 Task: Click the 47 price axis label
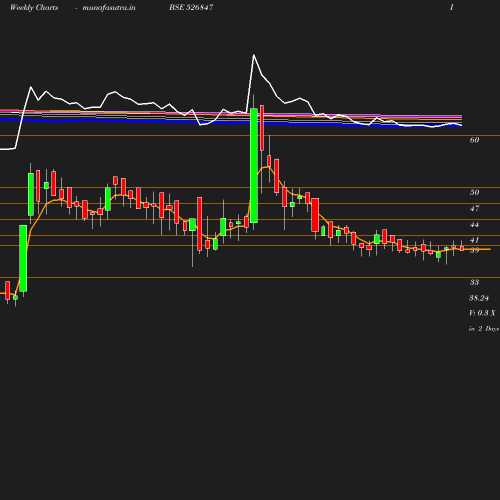tap(474, 209)
